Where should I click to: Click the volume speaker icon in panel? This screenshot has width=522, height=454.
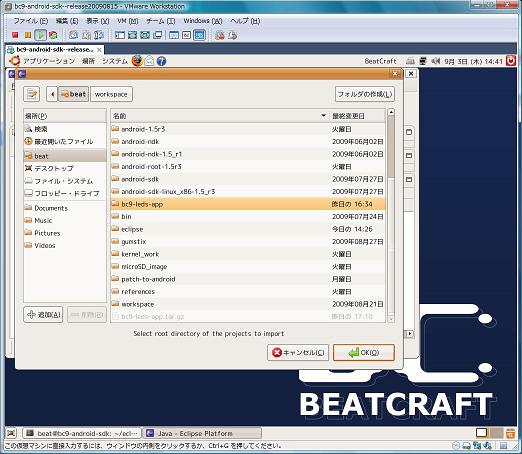coord(435,61)
